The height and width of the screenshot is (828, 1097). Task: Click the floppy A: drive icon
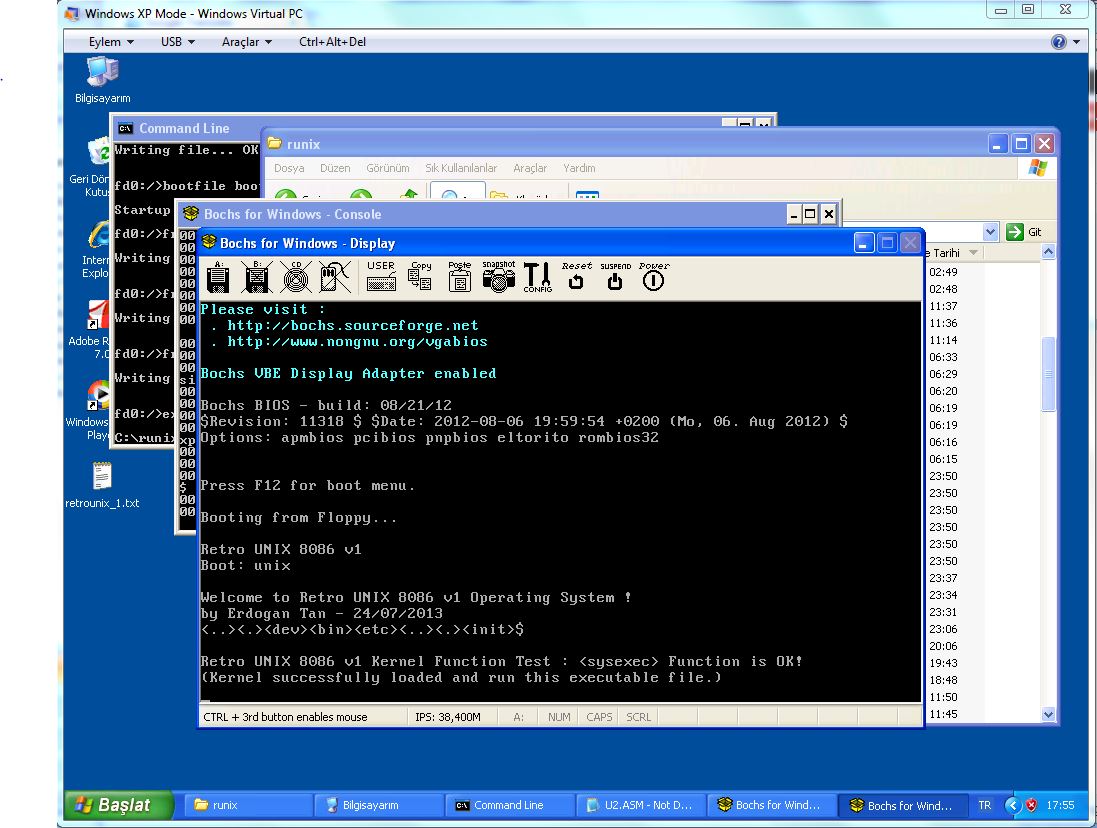coord(219,277)
